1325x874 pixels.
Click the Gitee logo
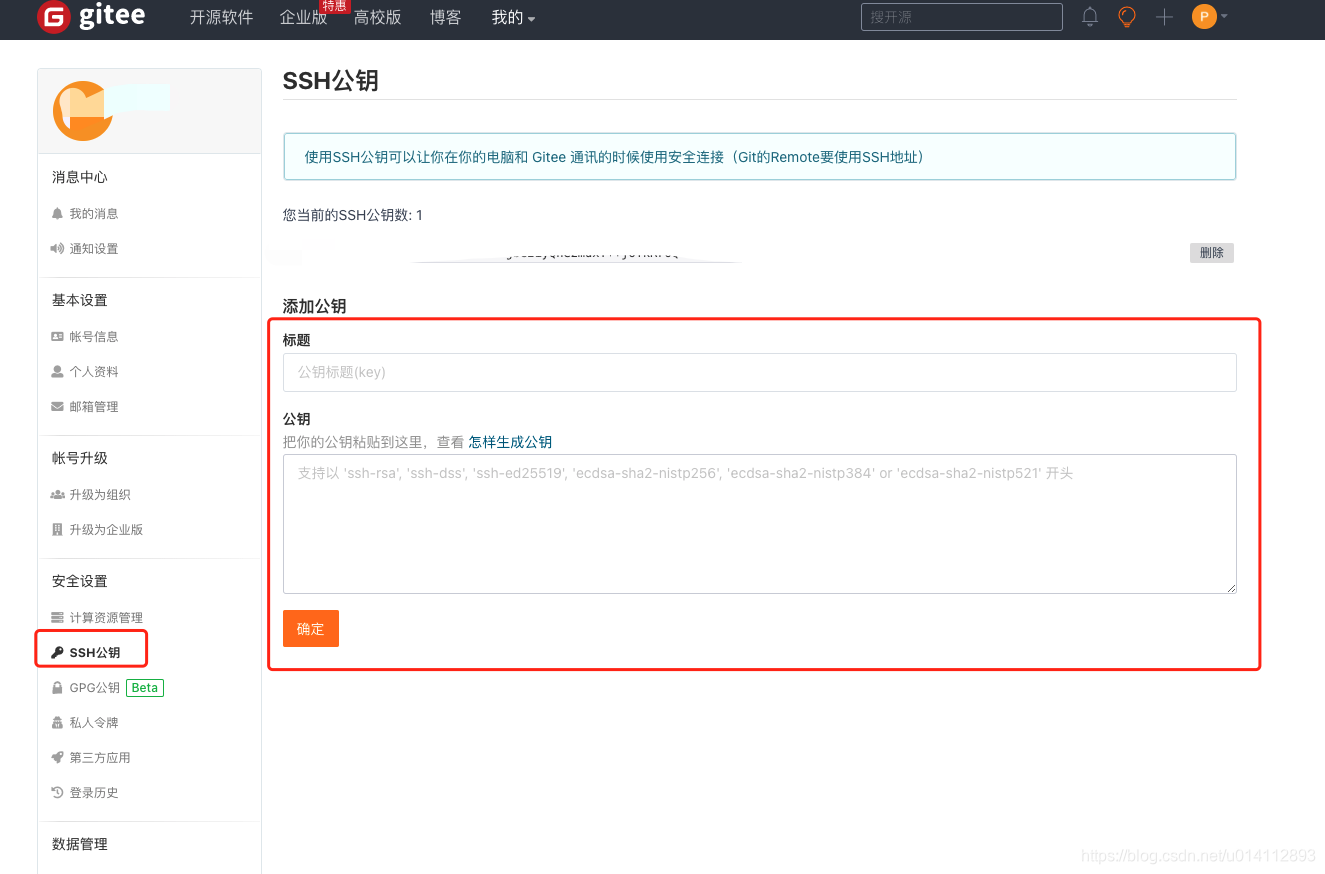(91, 17)
